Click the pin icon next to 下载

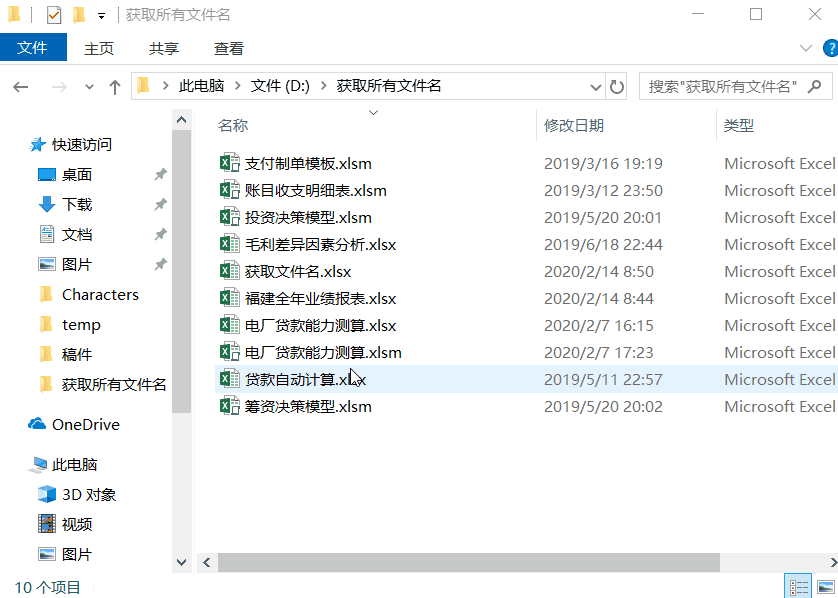pyautogui.click(x=160, y=205)
